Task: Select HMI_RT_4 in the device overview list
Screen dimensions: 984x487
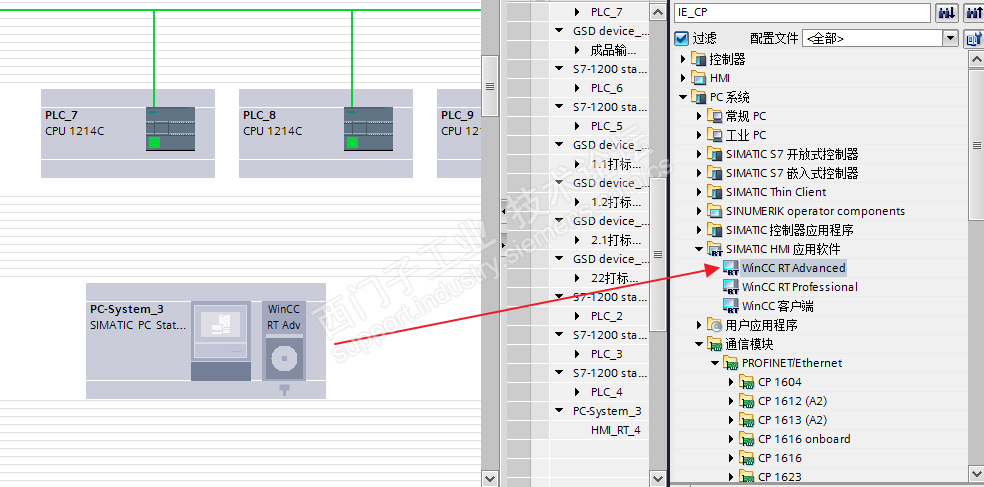Action: click(616, 430)
